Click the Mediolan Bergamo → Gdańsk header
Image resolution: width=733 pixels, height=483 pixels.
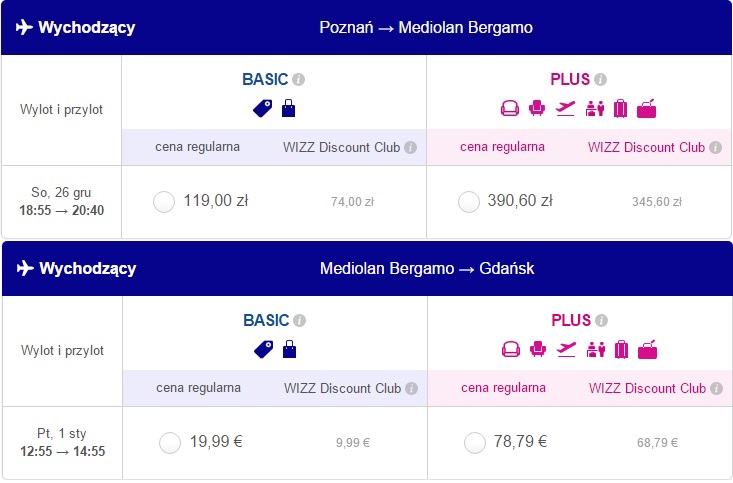click(427, 268)
